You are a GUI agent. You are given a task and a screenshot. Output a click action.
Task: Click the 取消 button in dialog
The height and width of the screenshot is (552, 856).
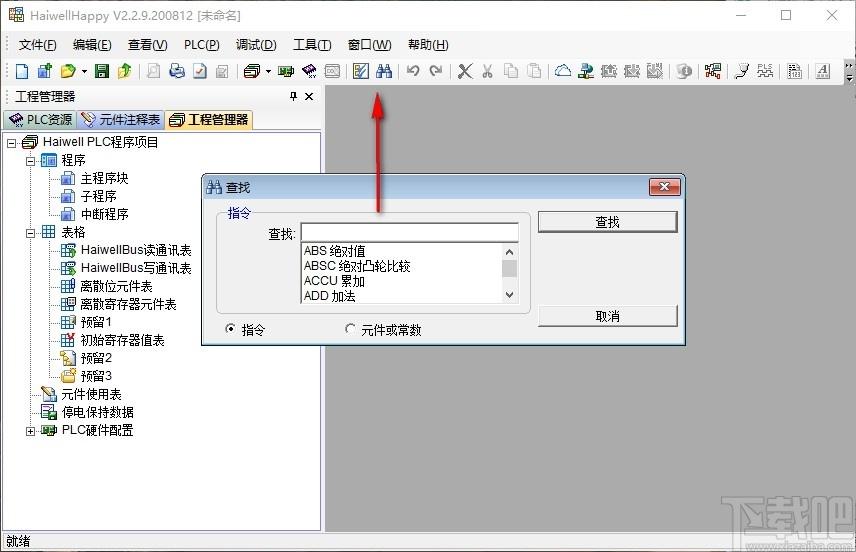(x=608, y=316)
